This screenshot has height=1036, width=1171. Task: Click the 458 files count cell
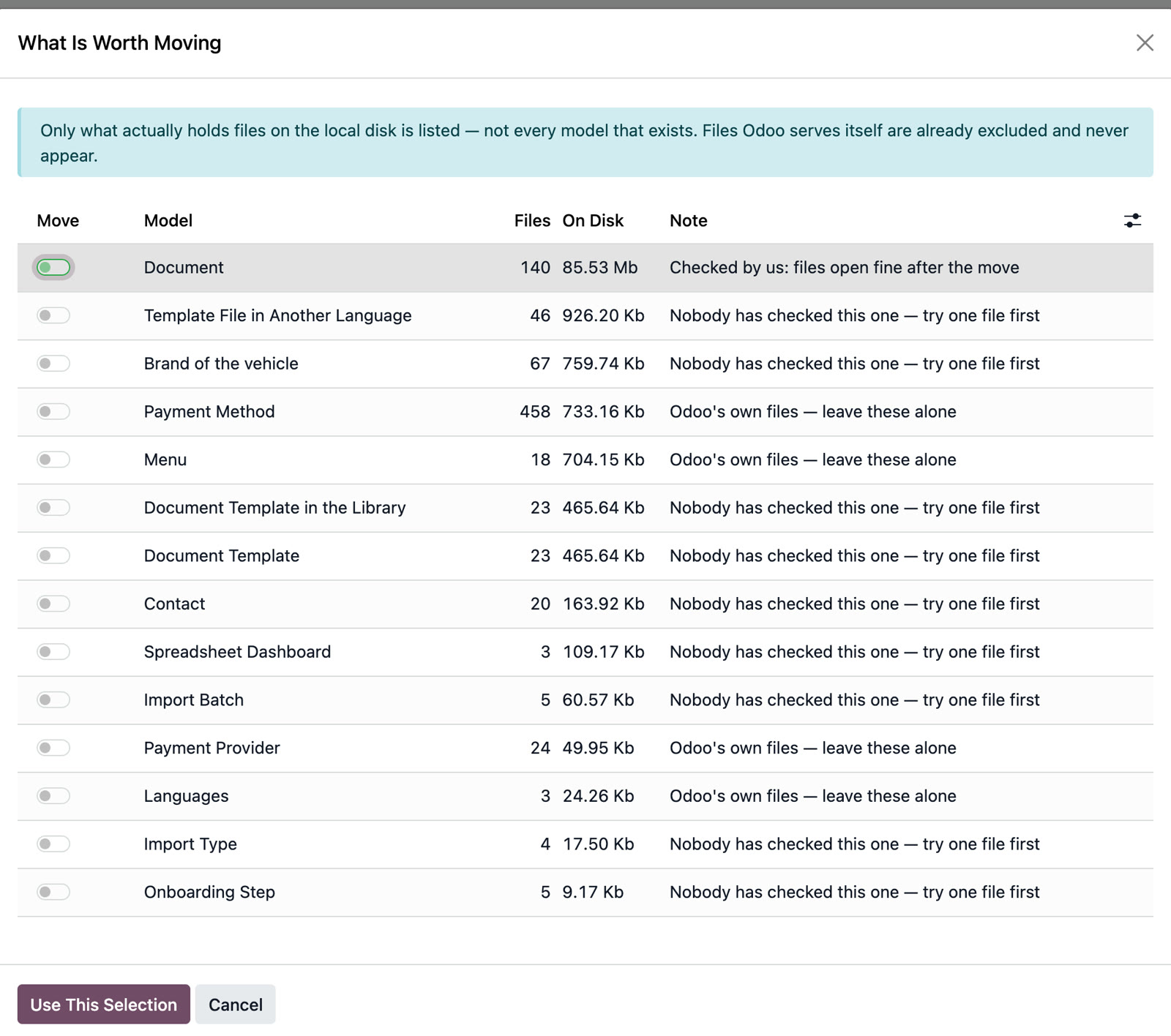point(535,412)
